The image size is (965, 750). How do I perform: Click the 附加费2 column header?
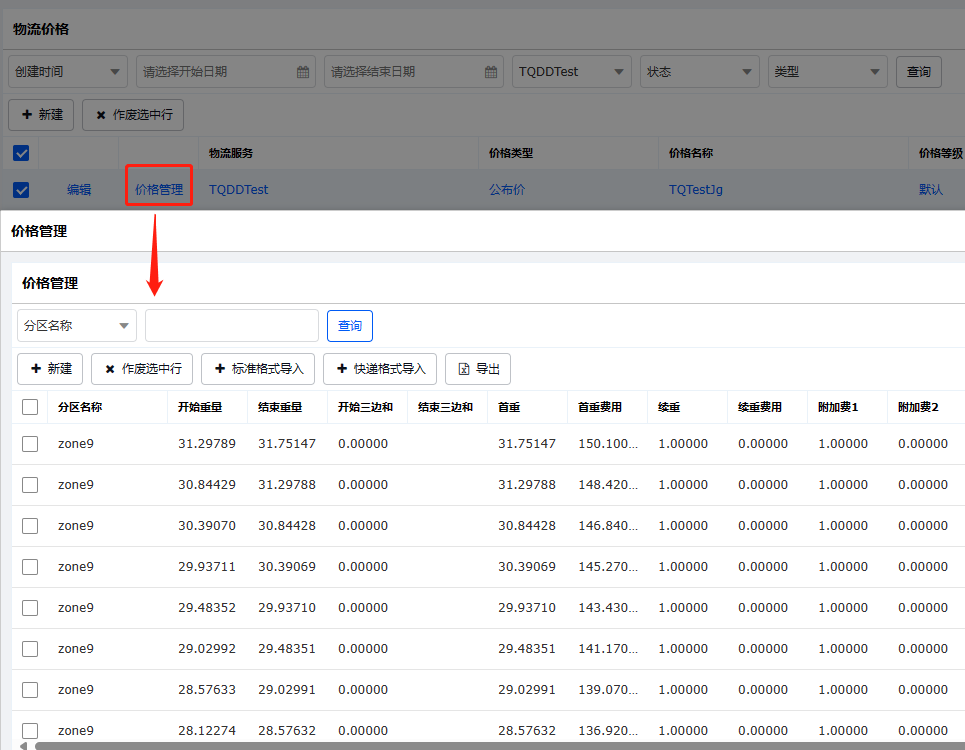[918, 407]
